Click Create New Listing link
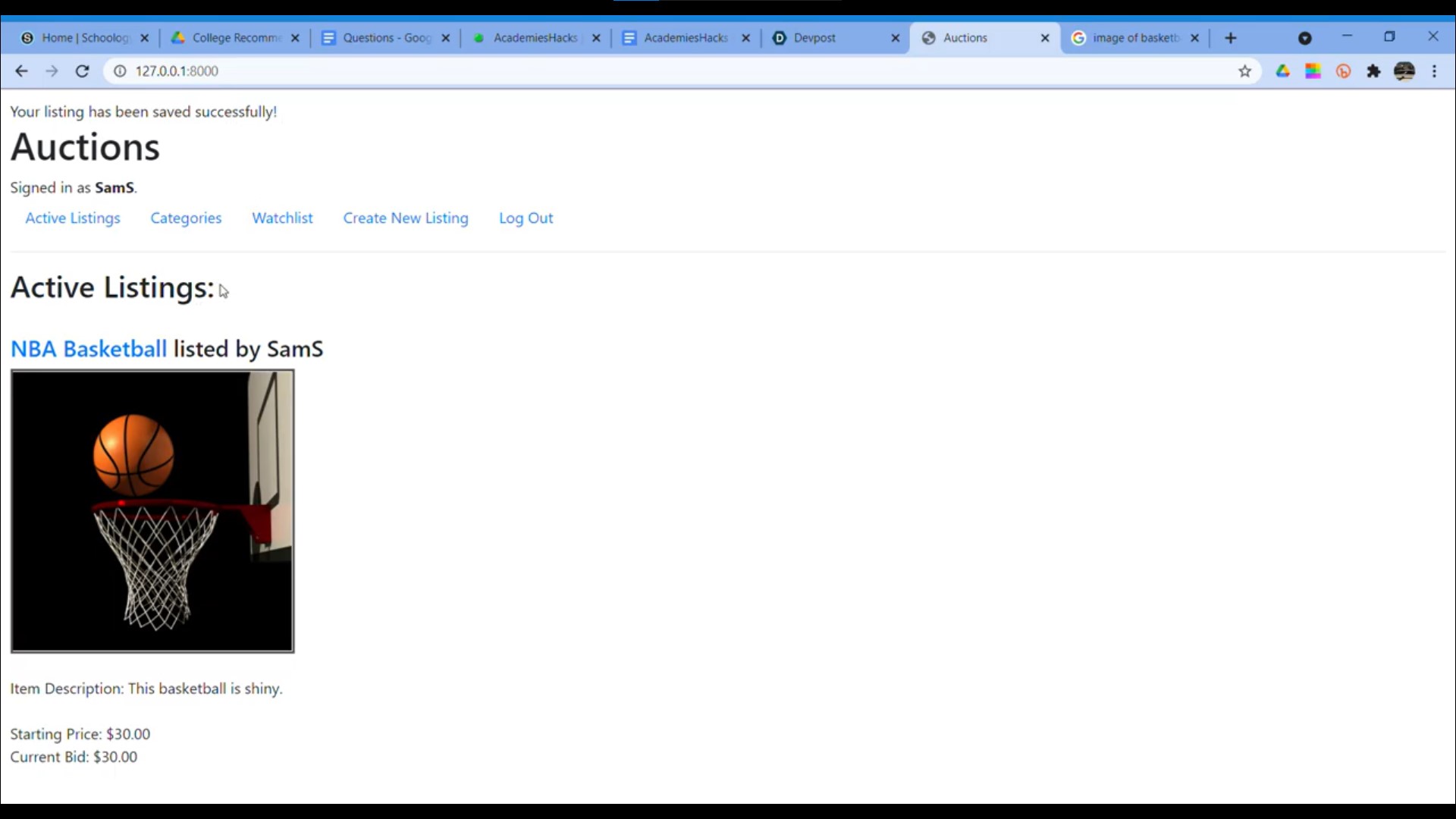1456x819 pixels. tap(406, 218)
